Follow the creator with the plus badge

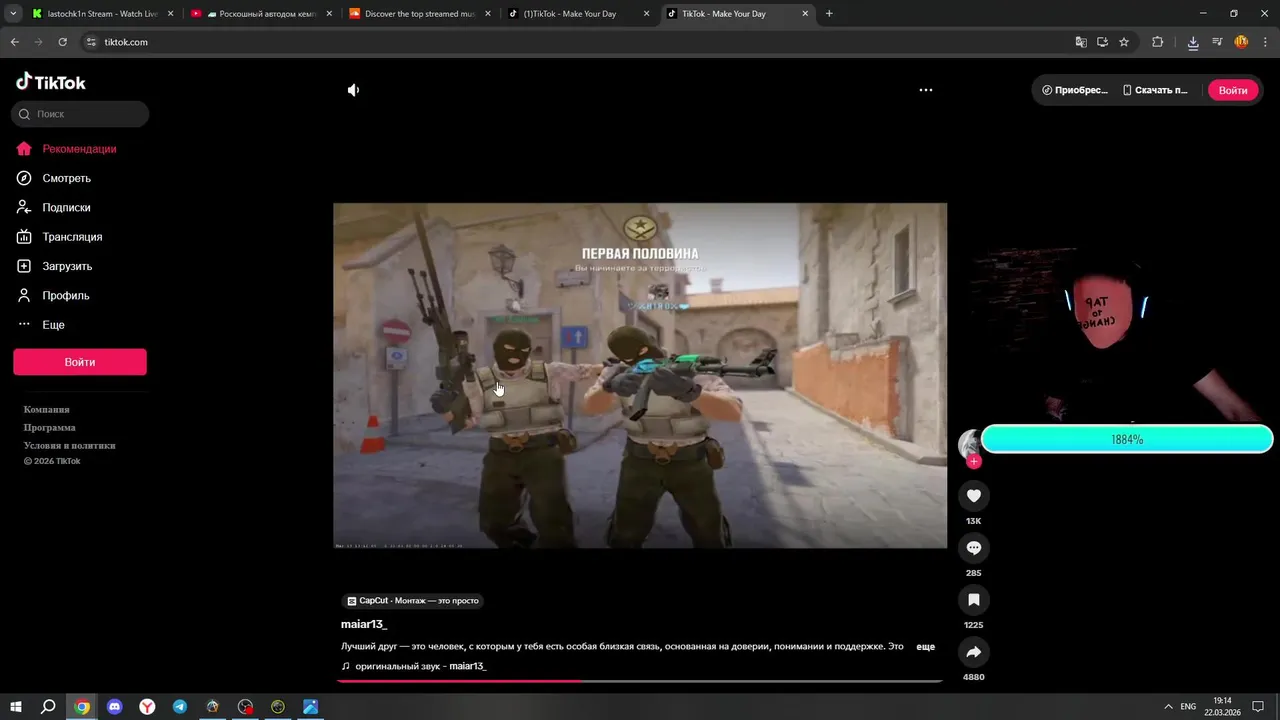(974, 462)
